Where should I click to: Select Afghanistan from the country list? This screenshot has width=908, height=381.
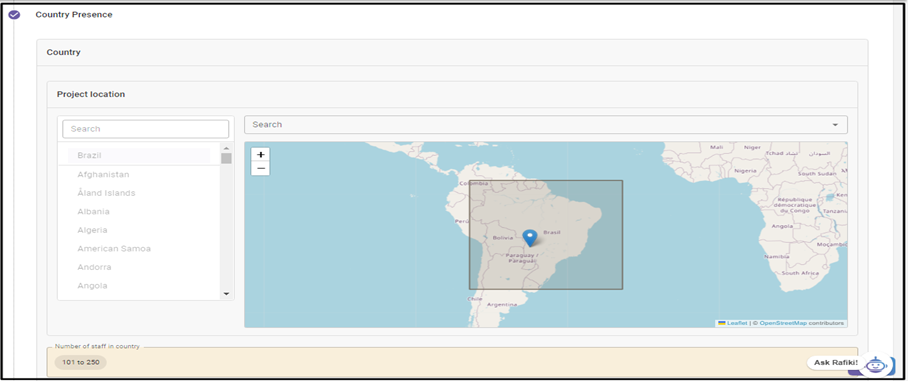pyautogui.click(x=103, y=174)
